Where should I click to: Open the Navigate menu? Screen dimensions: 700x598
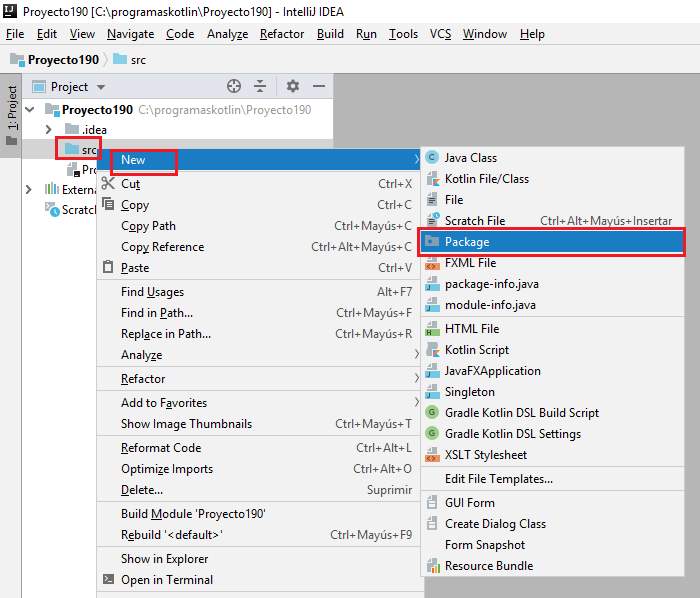pos(130,34)
